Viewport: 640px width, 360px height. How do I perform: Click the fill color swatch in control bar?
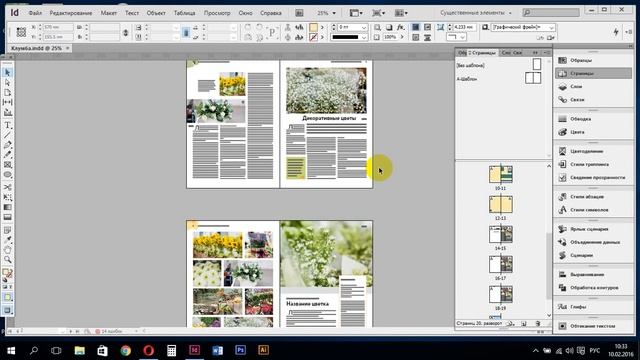click(x=313, y=27)
